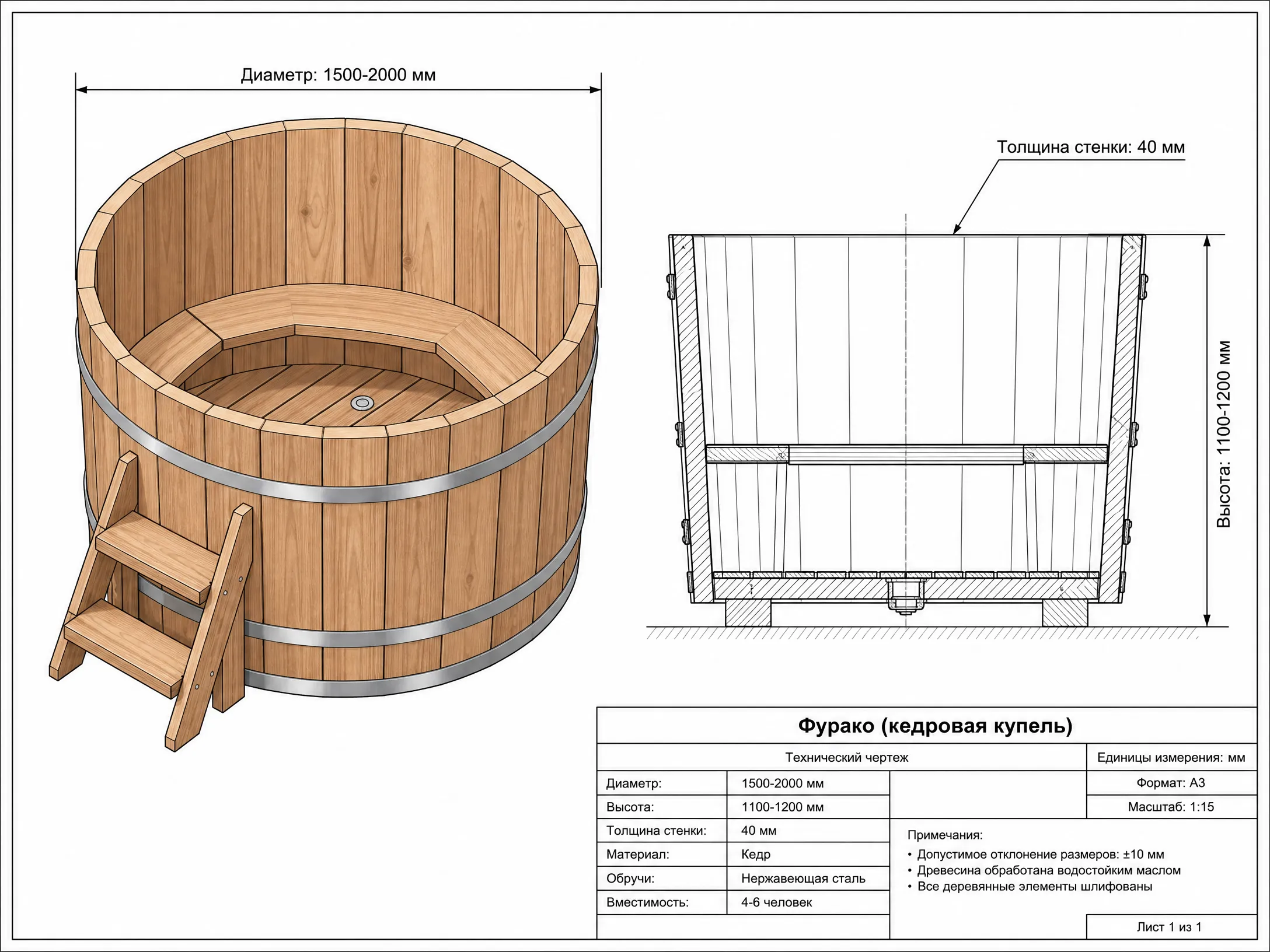1270x952 pixels.
Task: Click the bench seat section in the cross-section view
Action: [x=906, y=454]
